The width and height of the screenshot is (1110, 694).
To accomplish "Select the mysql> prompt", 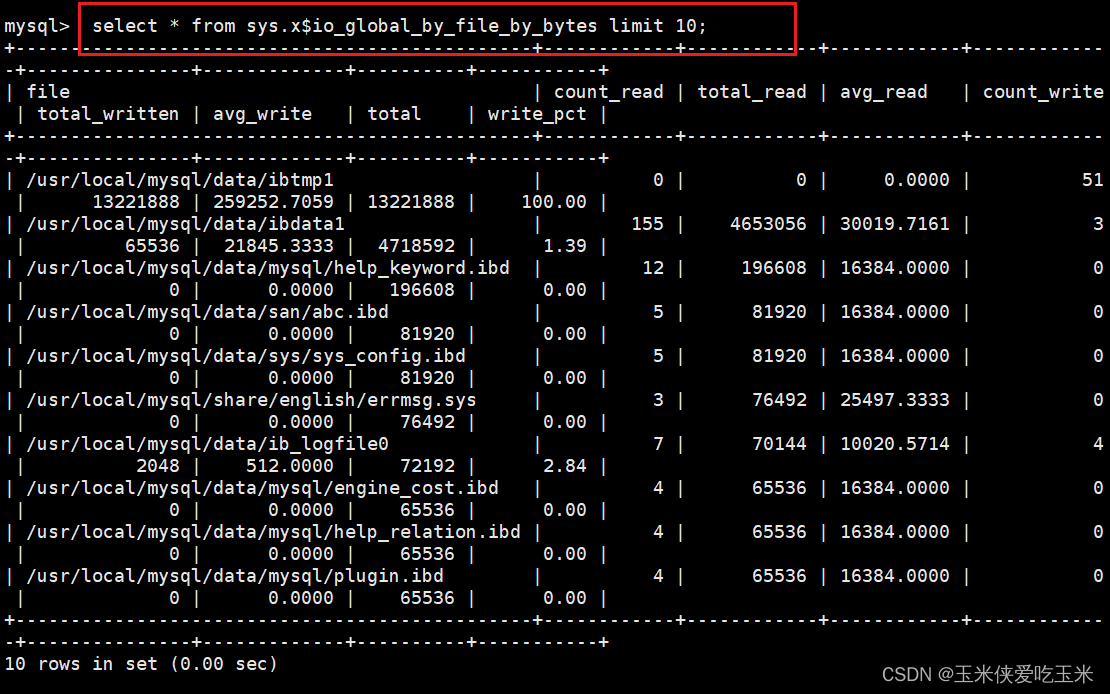I will click(x=36, y=26).
